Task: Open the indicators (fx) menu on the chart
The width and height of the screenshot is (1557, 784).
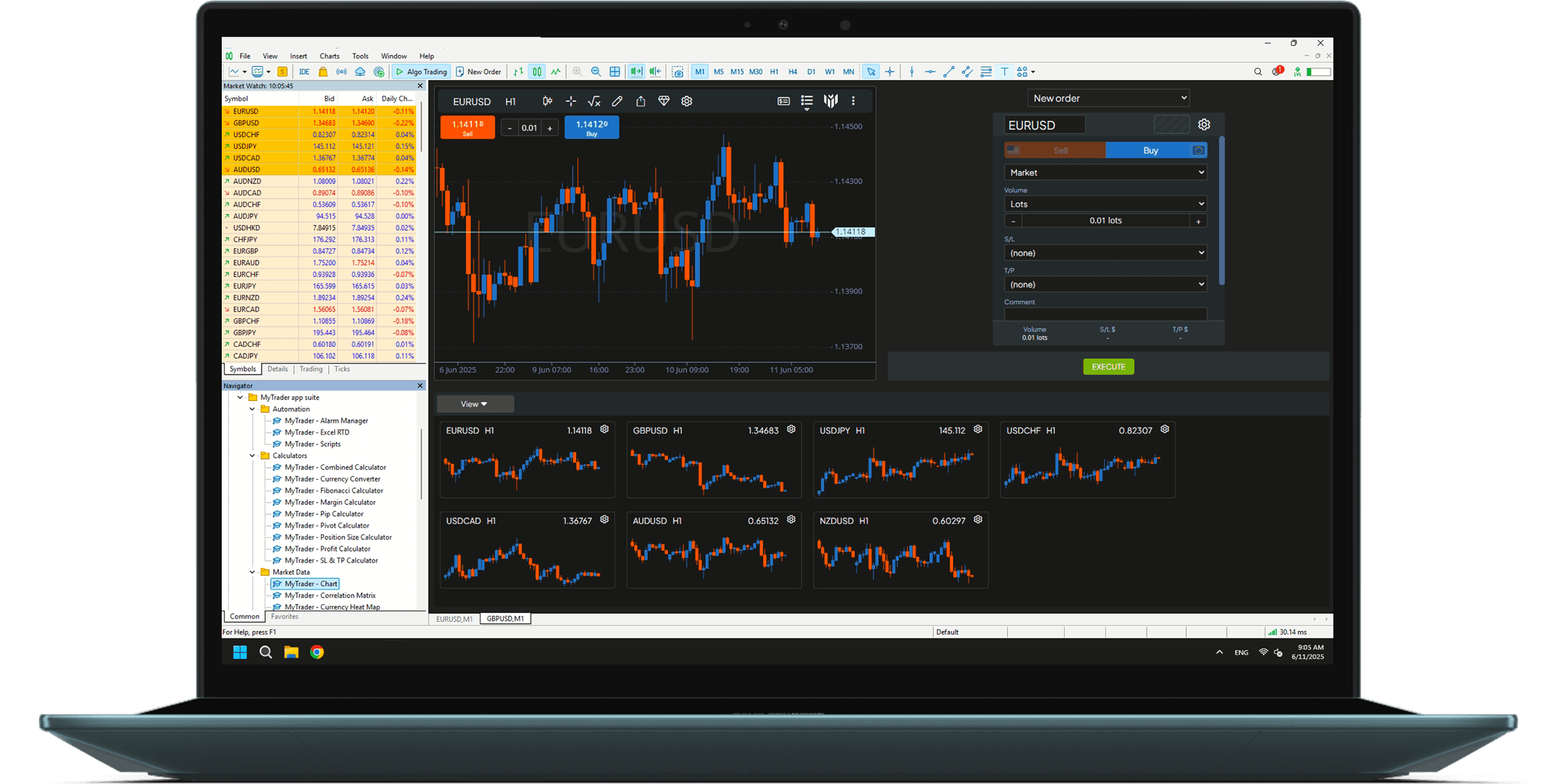Action: tap(594, 101)
